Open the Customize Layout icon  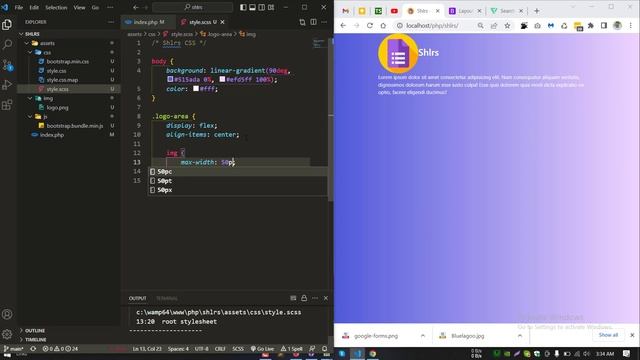(271, 7)
